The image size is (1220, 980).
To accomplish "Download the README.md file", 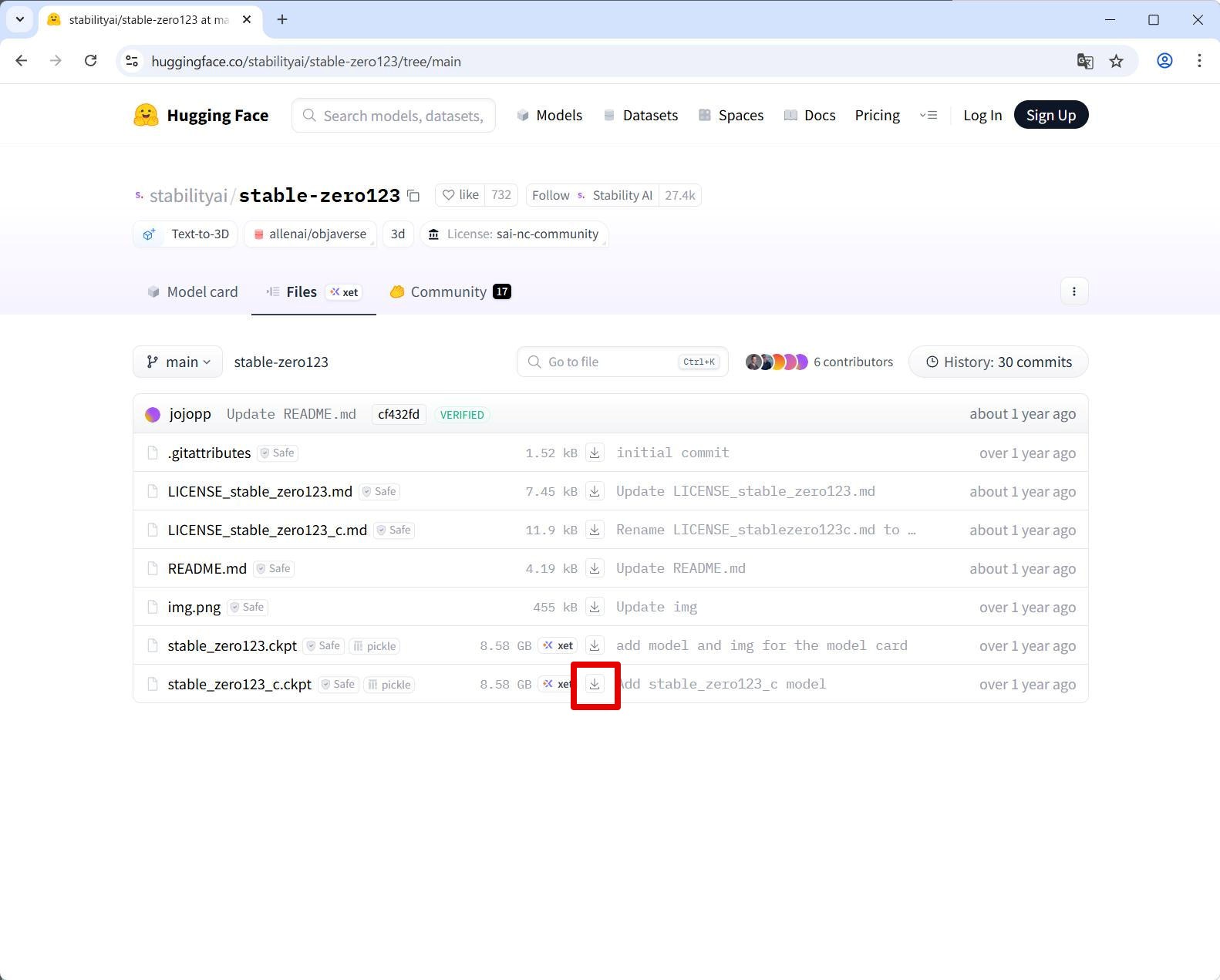I will 595,568.
